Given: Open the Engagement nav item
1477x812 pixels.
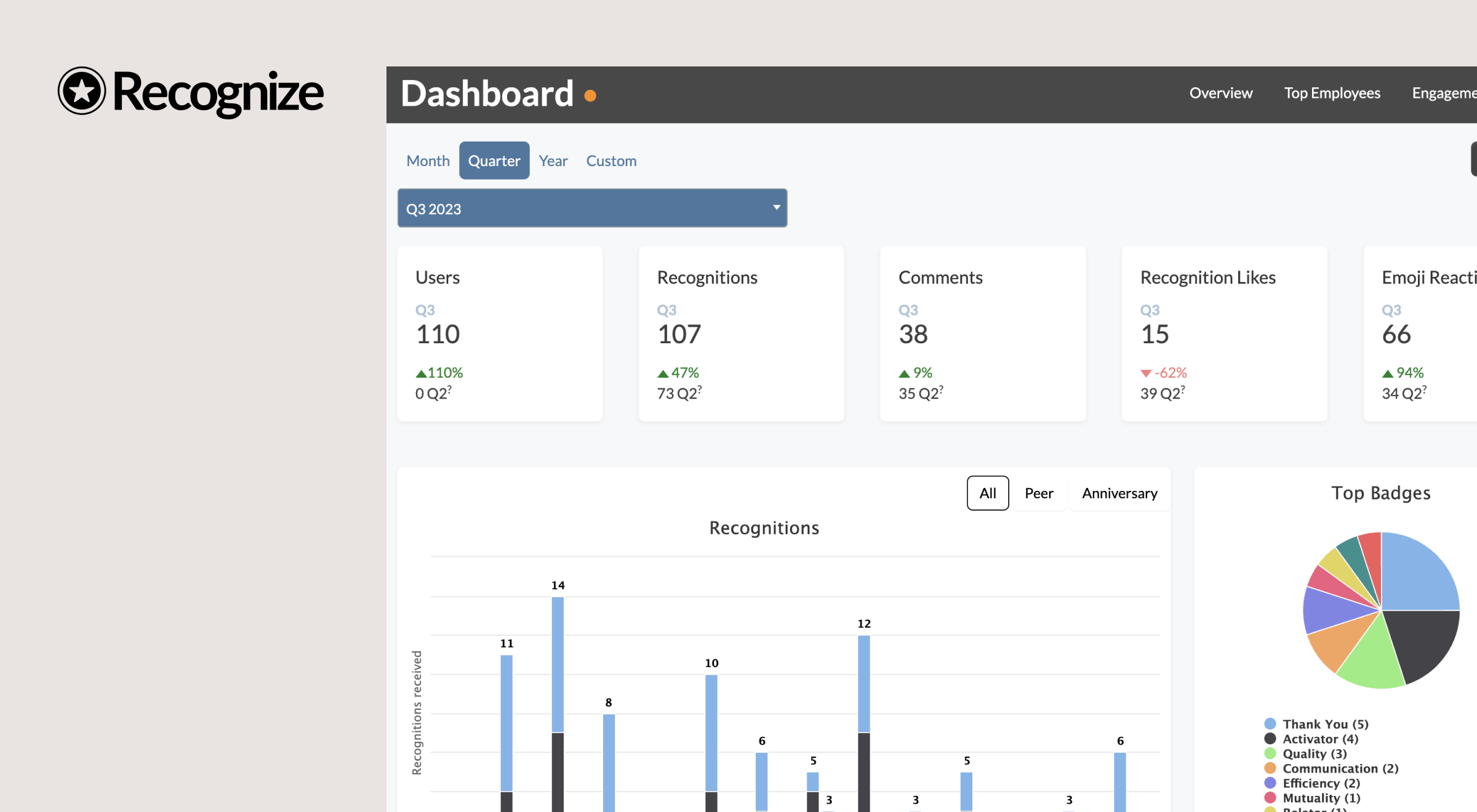Looking at the screenshot, I should click(1444, 93).
